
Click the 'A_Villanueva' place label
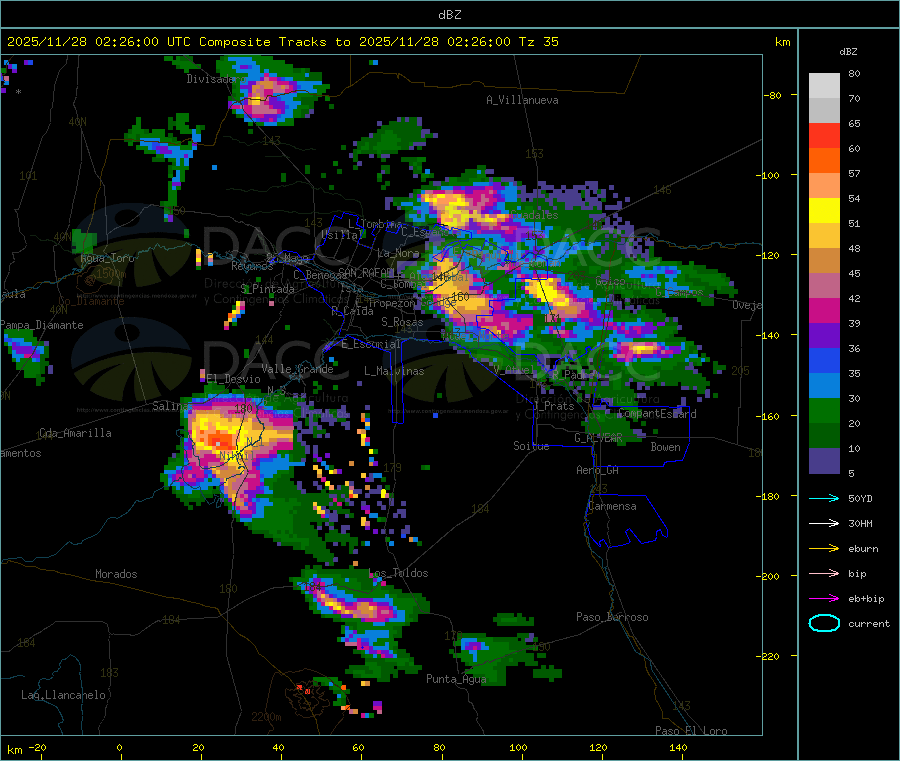click(x=522, y=100)
